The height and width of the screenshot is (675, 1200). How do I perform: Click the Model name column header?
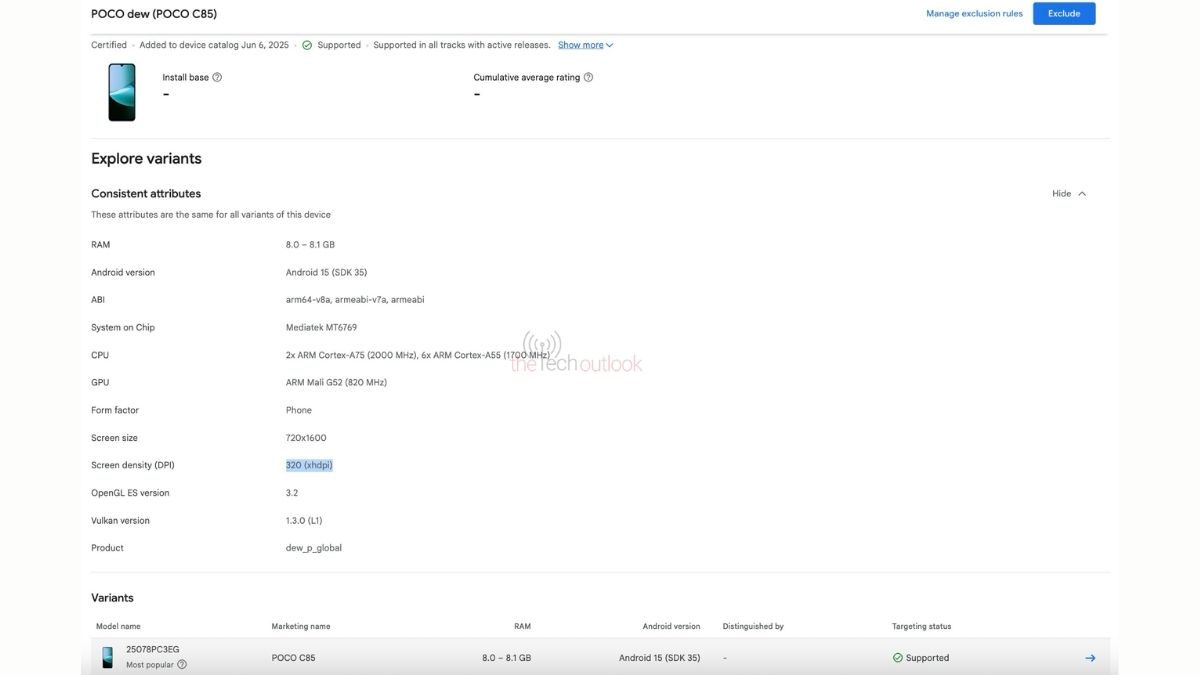(118, 626)
